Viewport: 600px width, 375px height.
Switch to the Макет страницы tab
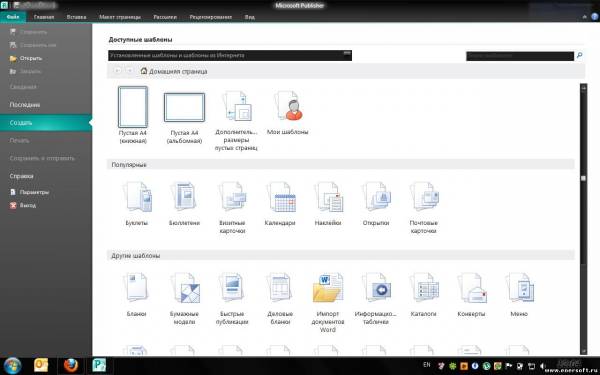(x=120, y=17)
